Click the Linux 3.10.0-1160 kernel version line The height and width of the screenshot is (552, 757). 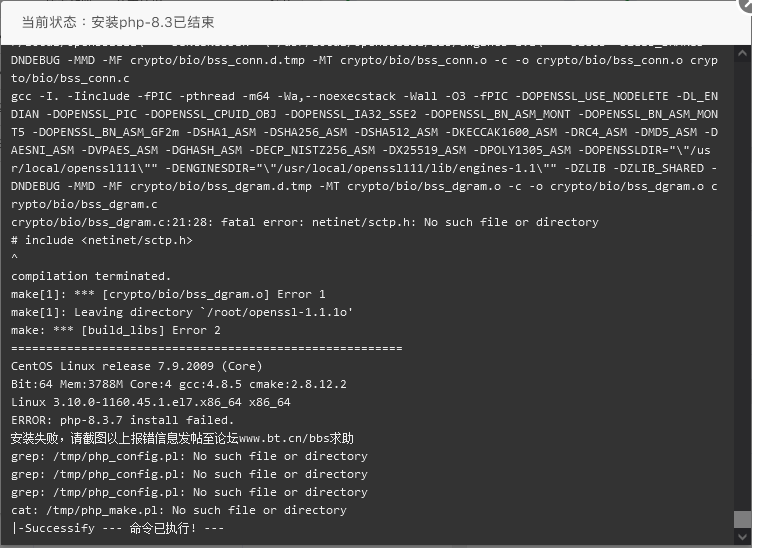point(151,402)
